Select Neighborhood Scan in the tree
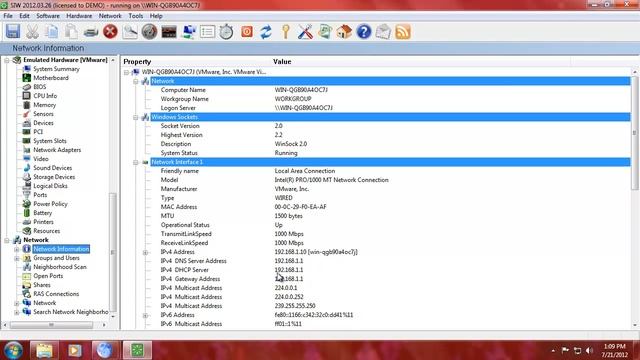640x360 pixels. 60,267
